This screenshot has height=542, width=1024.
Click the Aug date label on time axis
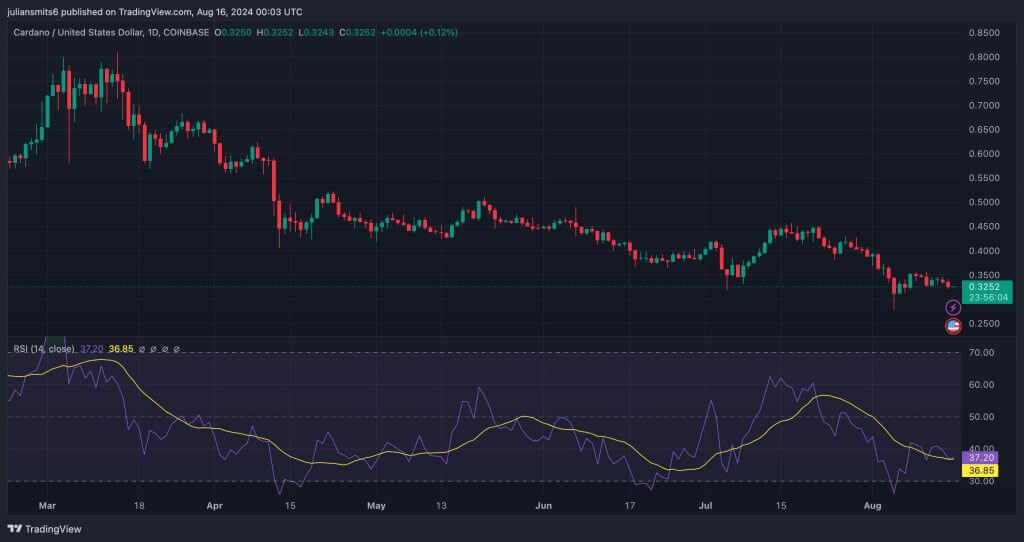point(872,505)
